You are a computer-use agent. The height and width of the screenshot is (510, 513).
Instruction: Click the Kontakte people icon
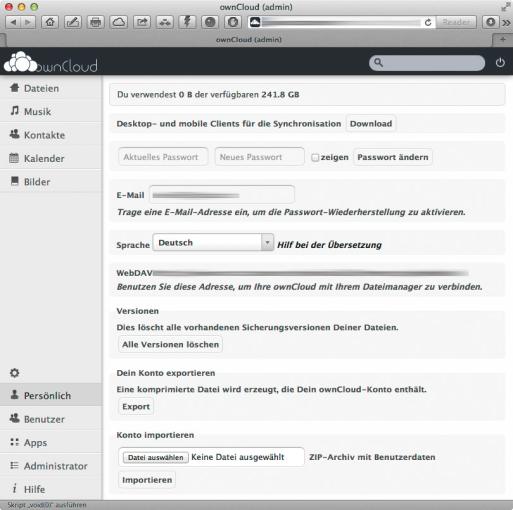[x=14, y=134]
